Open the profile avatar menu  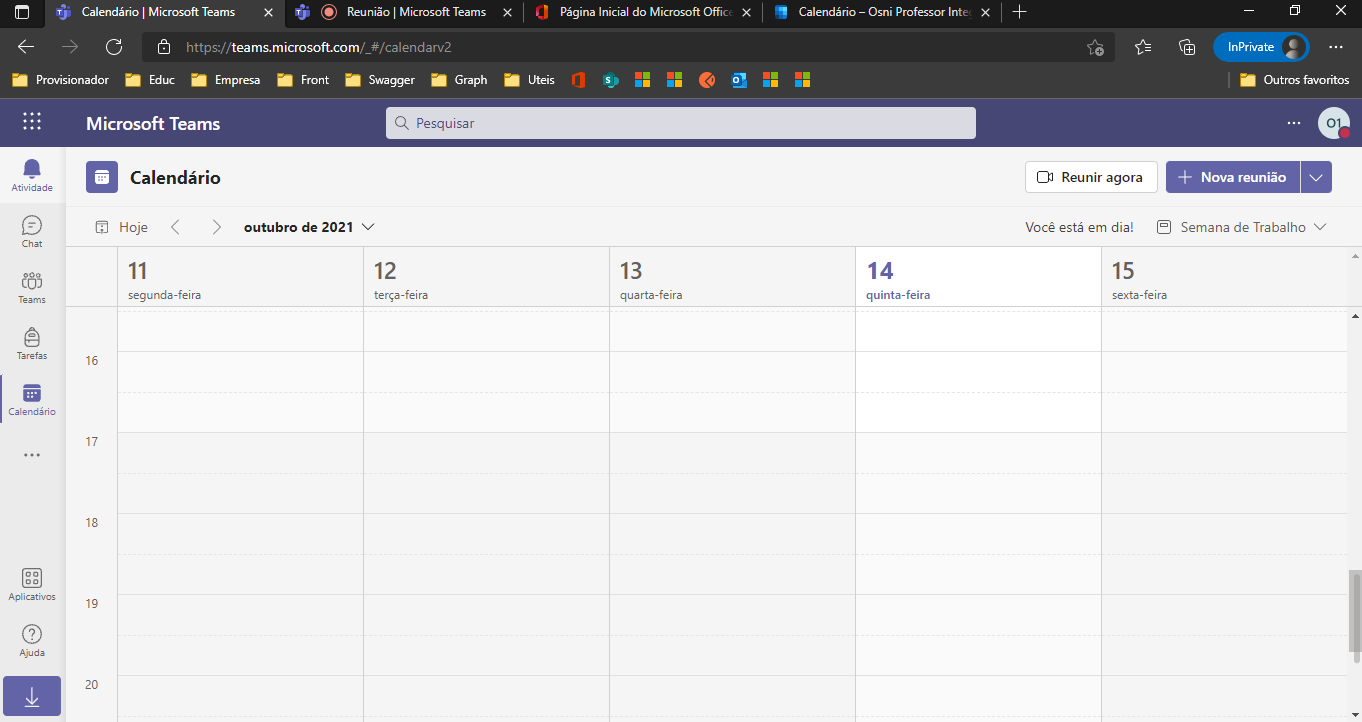pos(1333,123)
